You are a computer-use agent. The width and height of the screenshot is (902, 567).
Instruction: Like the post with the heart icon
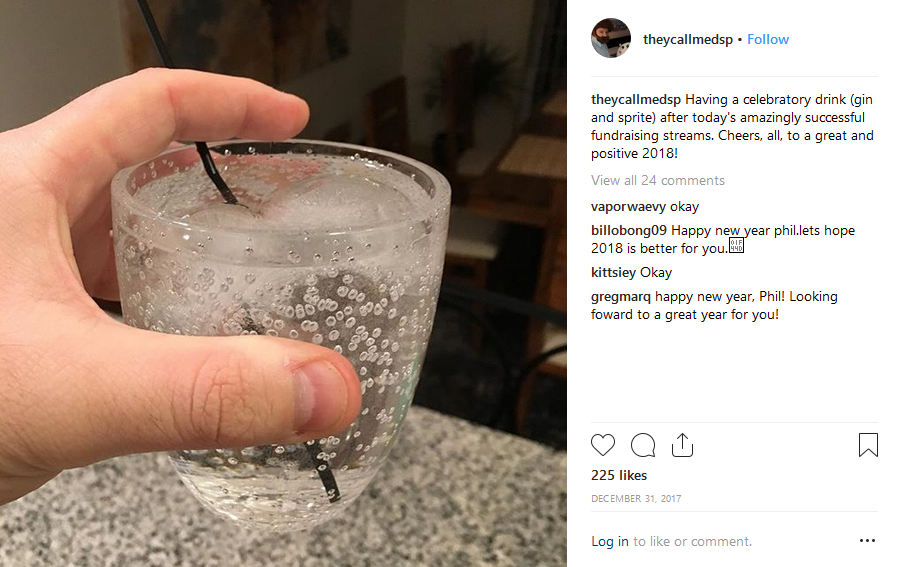pyautogui.click(x=603, y=445)
